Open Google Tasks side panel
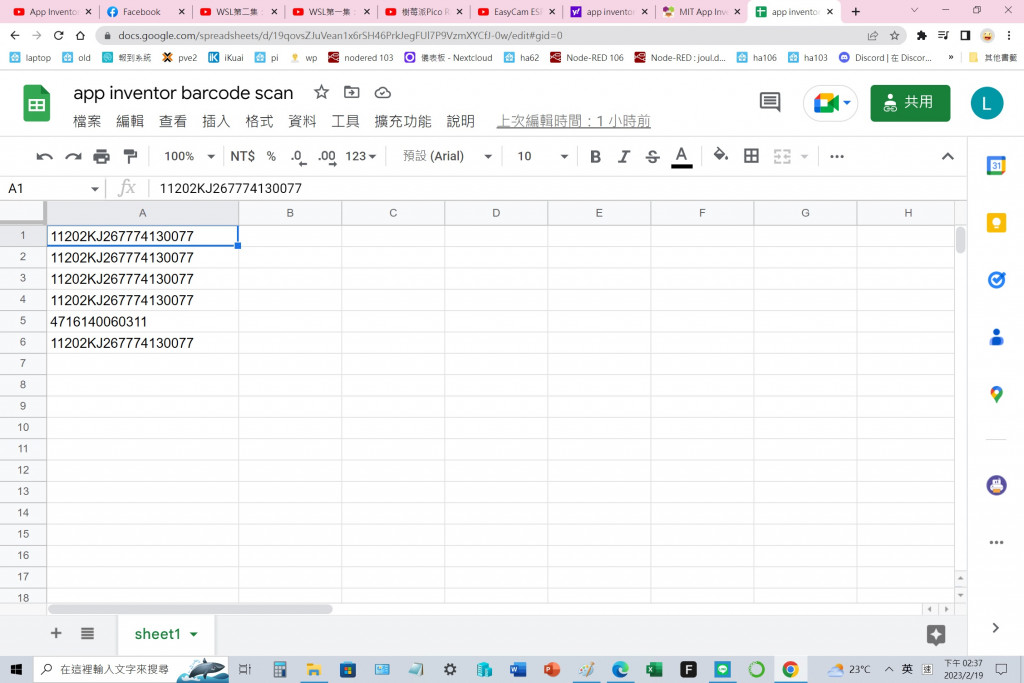This screenshot has width=1024, height=683. click(996, 280)
